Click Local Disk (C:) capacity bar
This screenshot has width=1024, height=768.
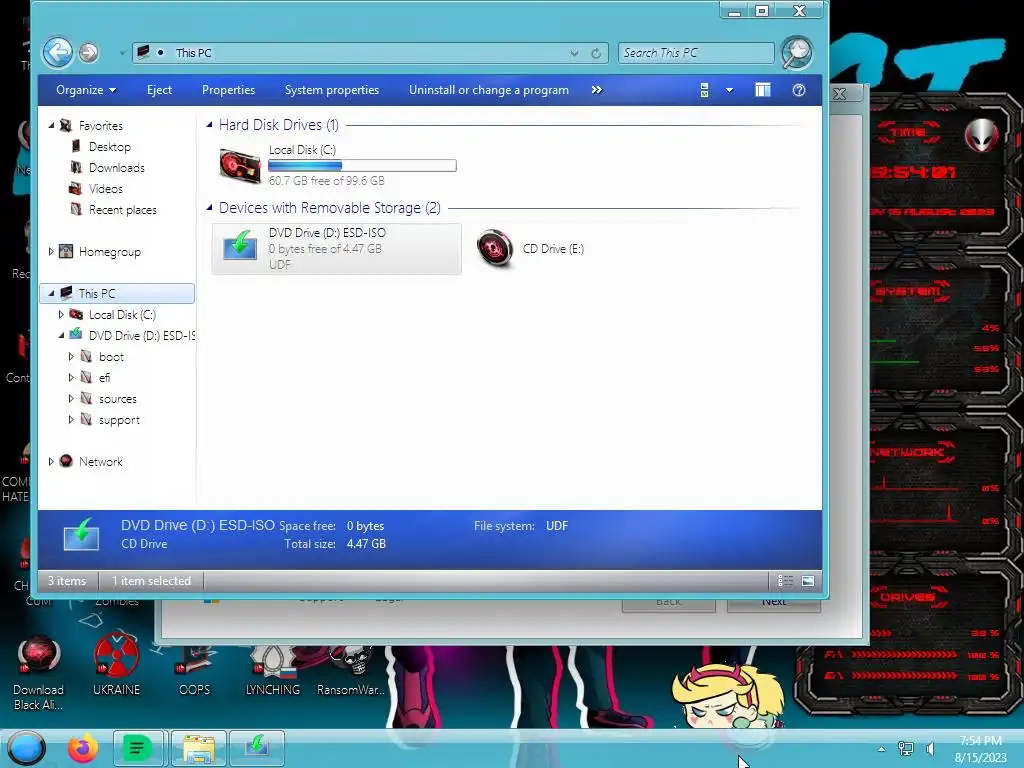pyautogui.click(x=362, y=166)
